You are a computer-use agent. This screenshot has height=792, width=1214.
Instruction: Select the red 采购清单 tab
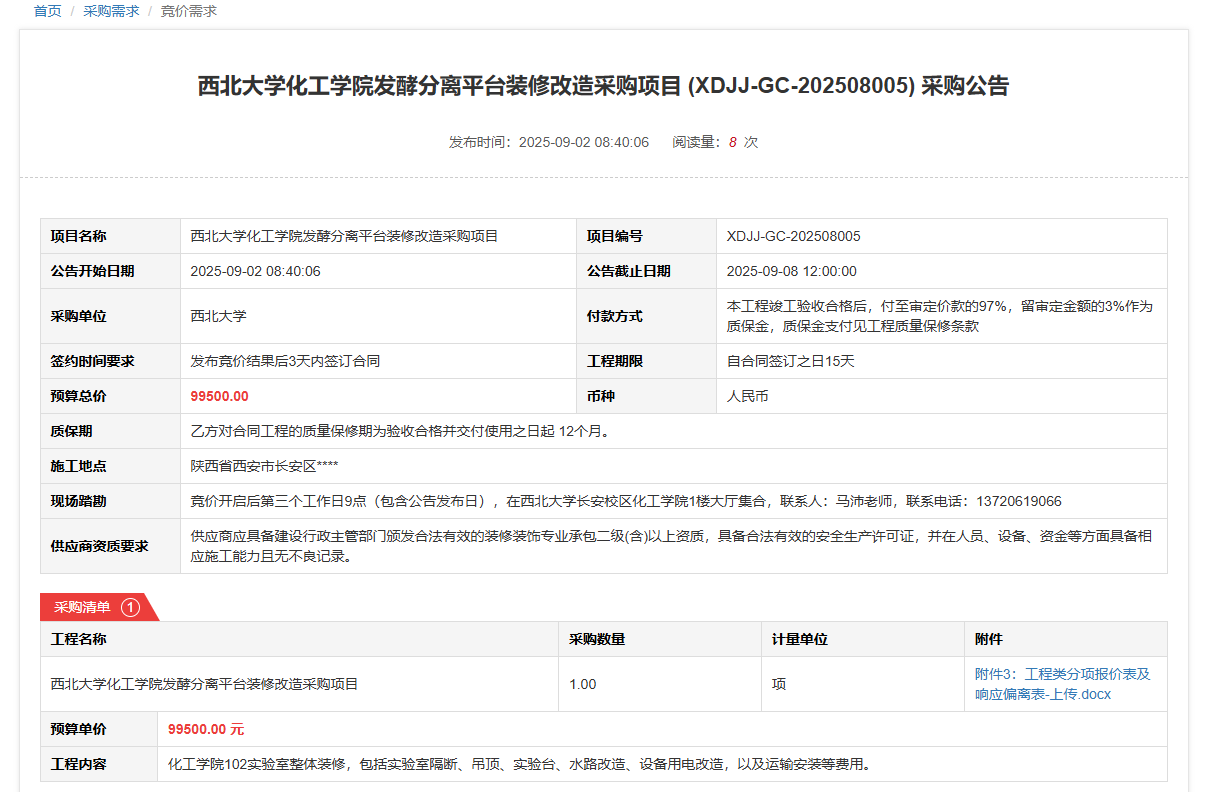83,607
